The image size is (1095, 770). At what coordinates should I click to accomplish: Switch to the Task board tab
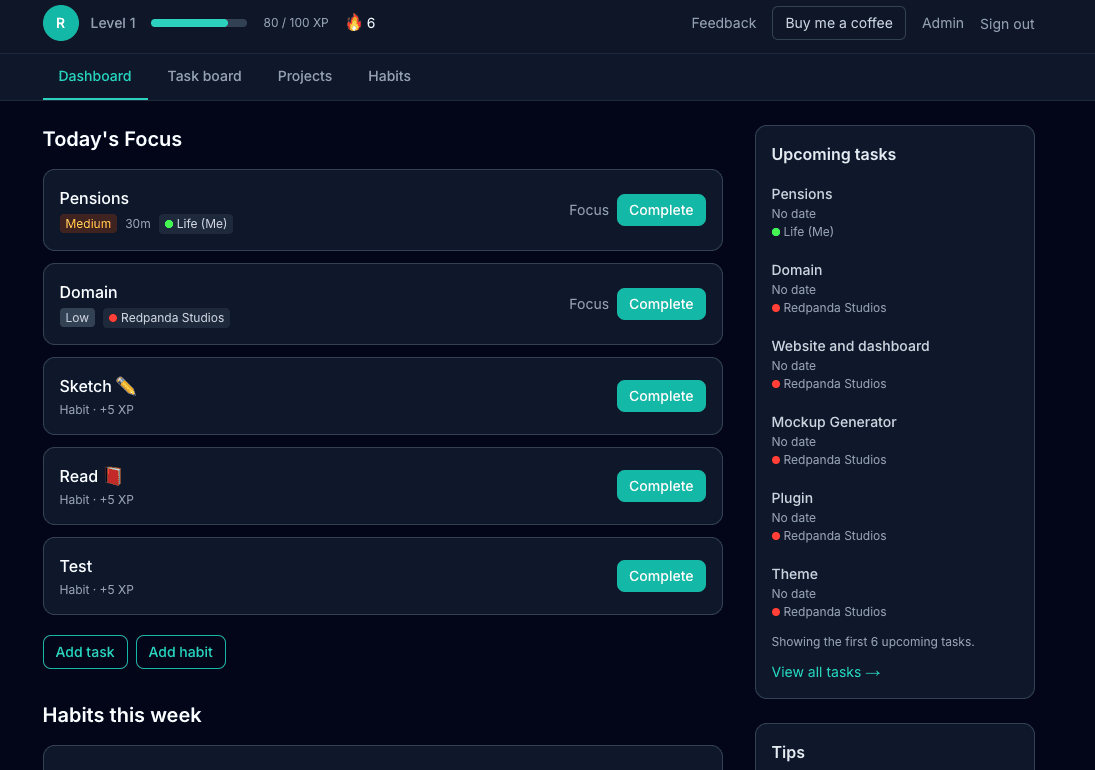coord(204,76)
